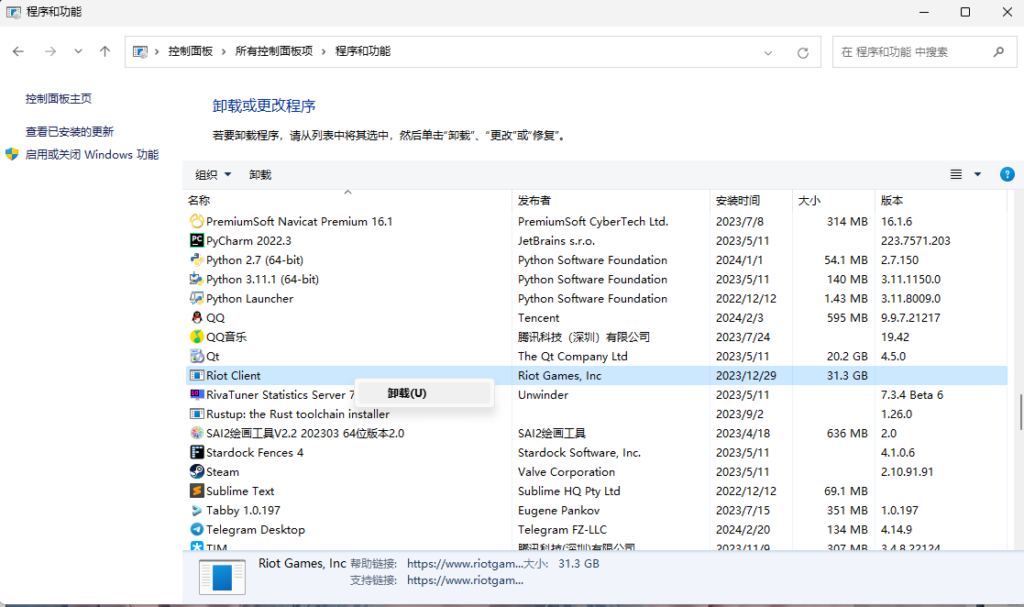Click the QQ penguin icon
Screen dimensions: 1024x607
click(197, 318)
